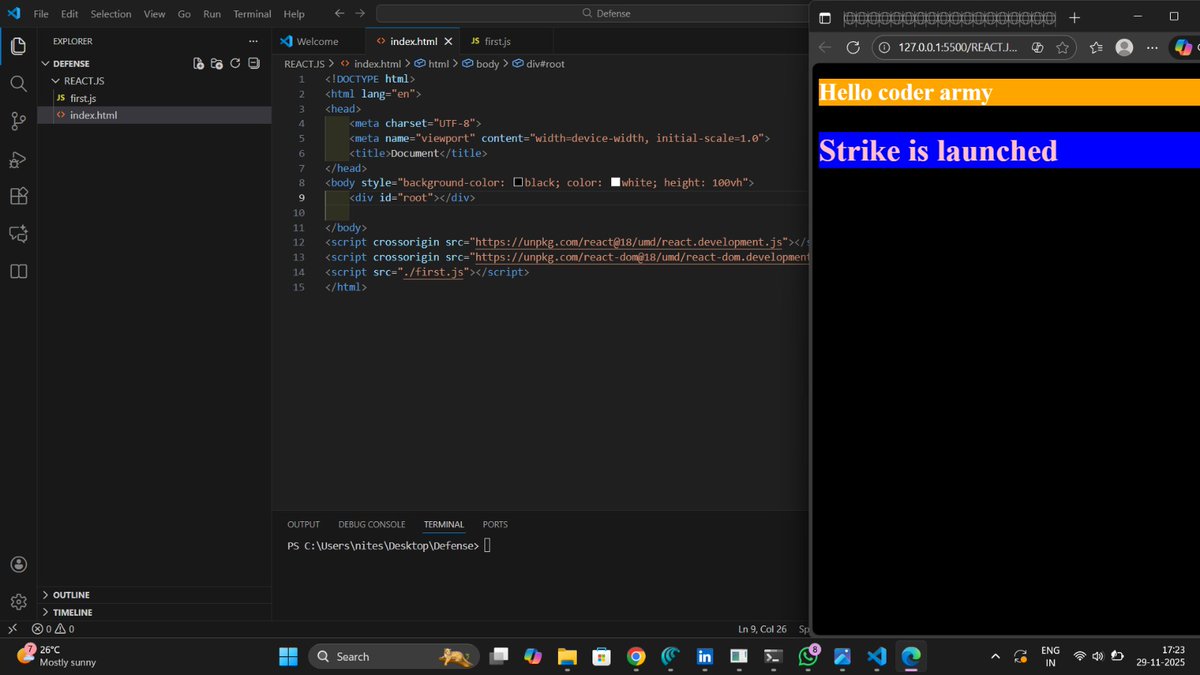This screenshot has height=675, width=1200.
Task: Click the terminal prompt input line
Action: (487, 545)
